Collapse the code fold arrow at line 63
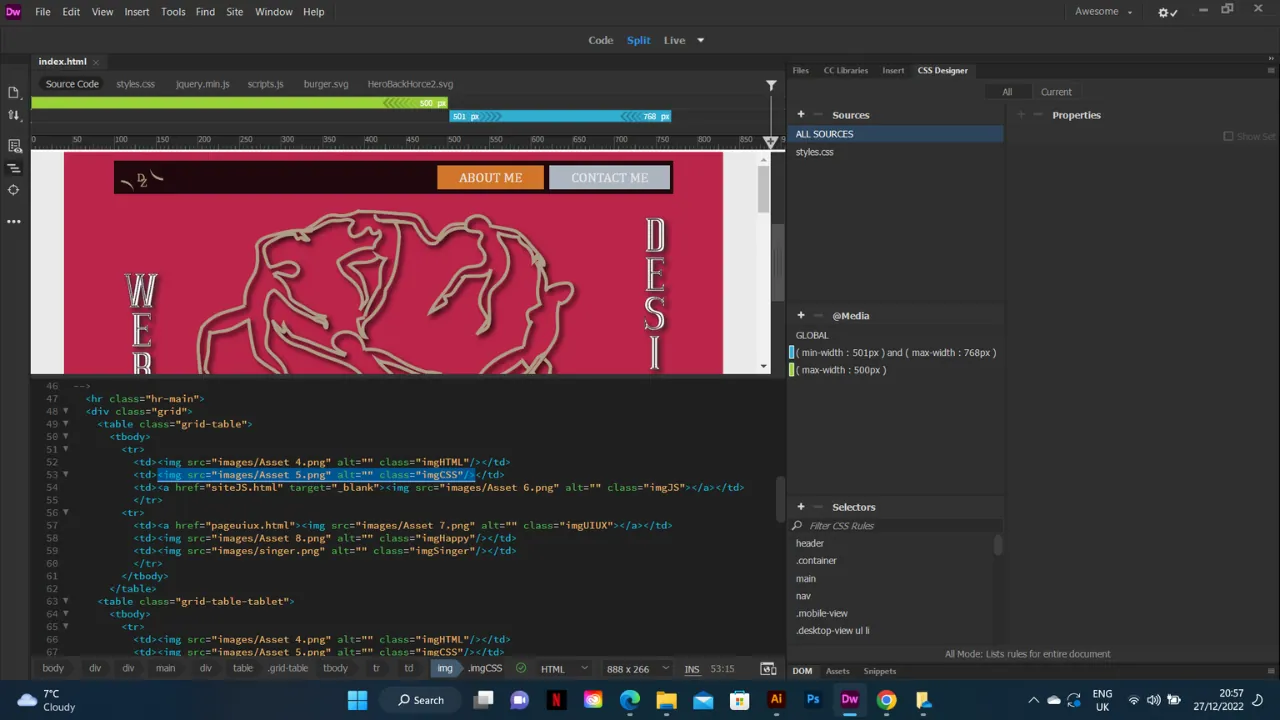The height and width of the screenshot is (720, 1280). (66, 601)
